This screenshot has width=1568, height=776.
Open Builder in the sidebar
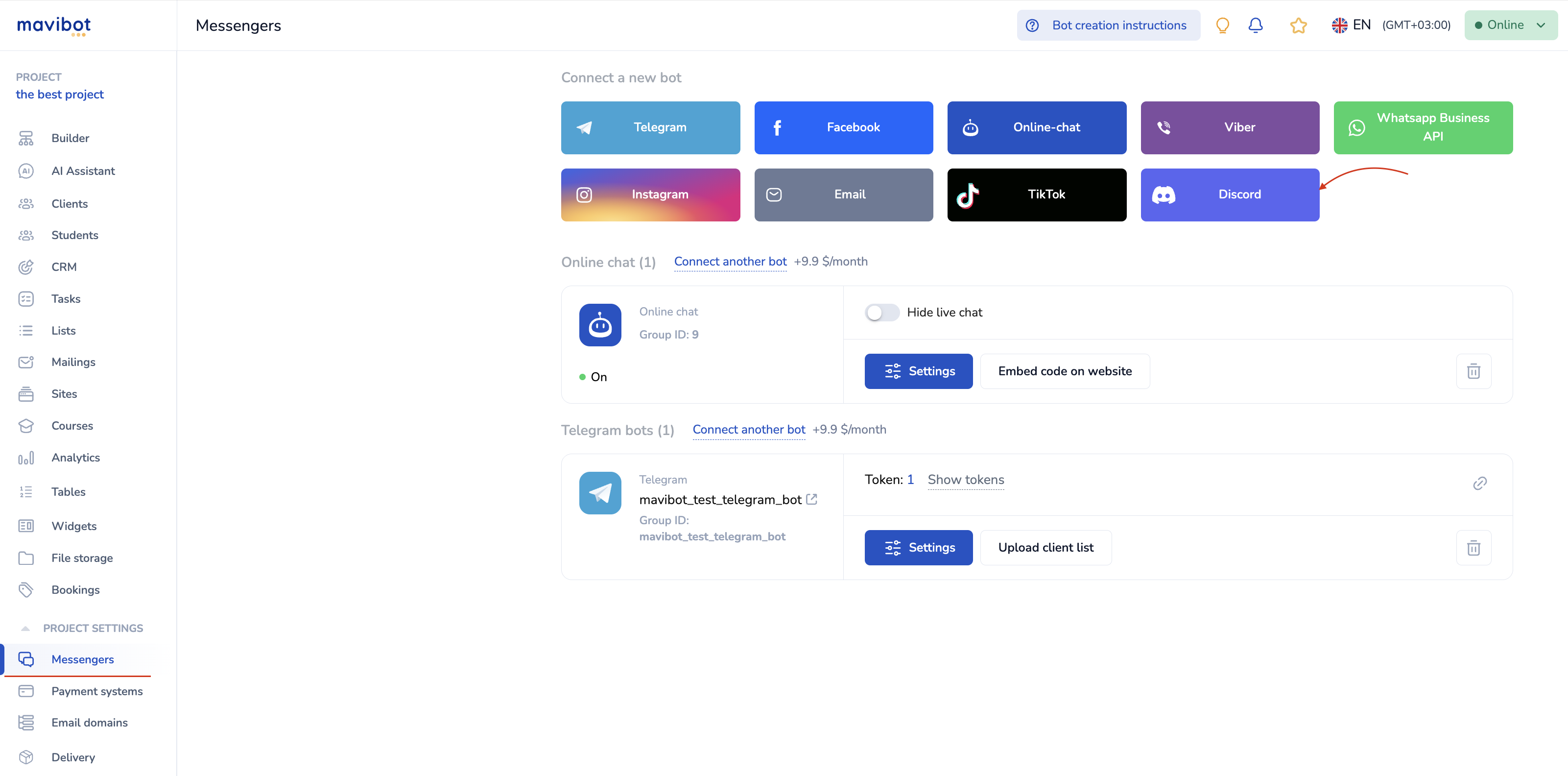coord(70,138)
